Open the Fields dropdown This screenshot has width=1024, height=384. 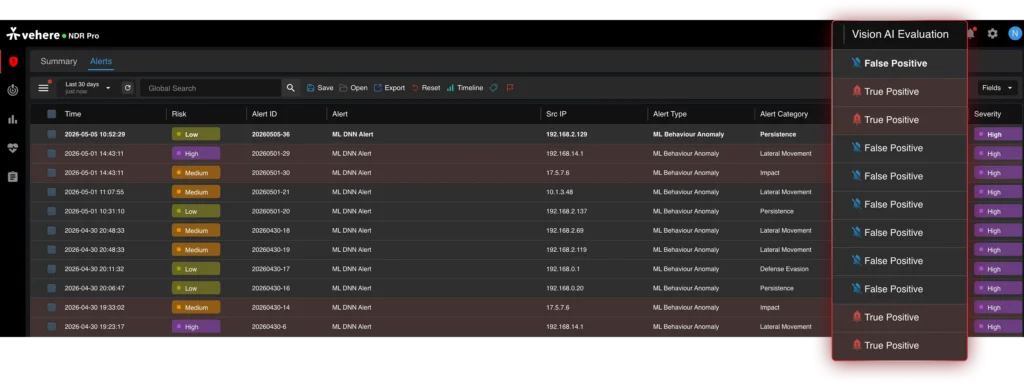coord(997,88)
